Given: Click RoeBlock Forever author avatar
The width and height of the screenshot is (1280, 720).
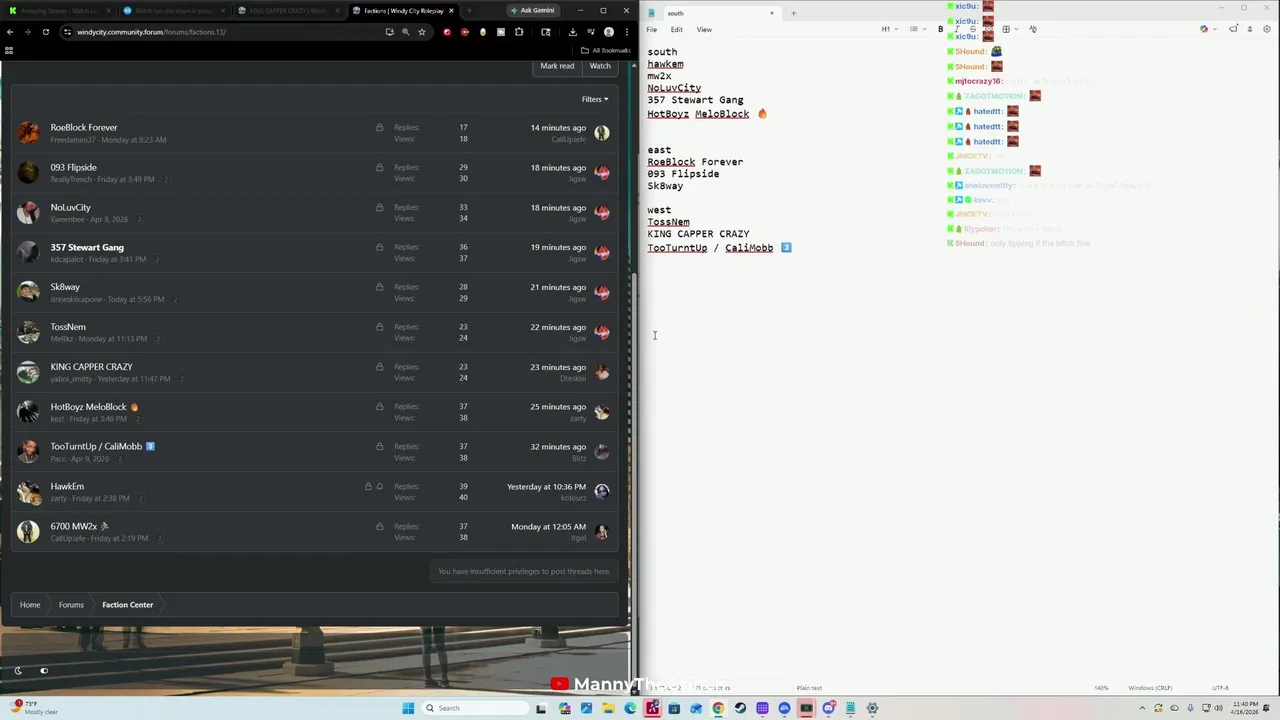Looking at the screenshot, I should pos(28,132).
